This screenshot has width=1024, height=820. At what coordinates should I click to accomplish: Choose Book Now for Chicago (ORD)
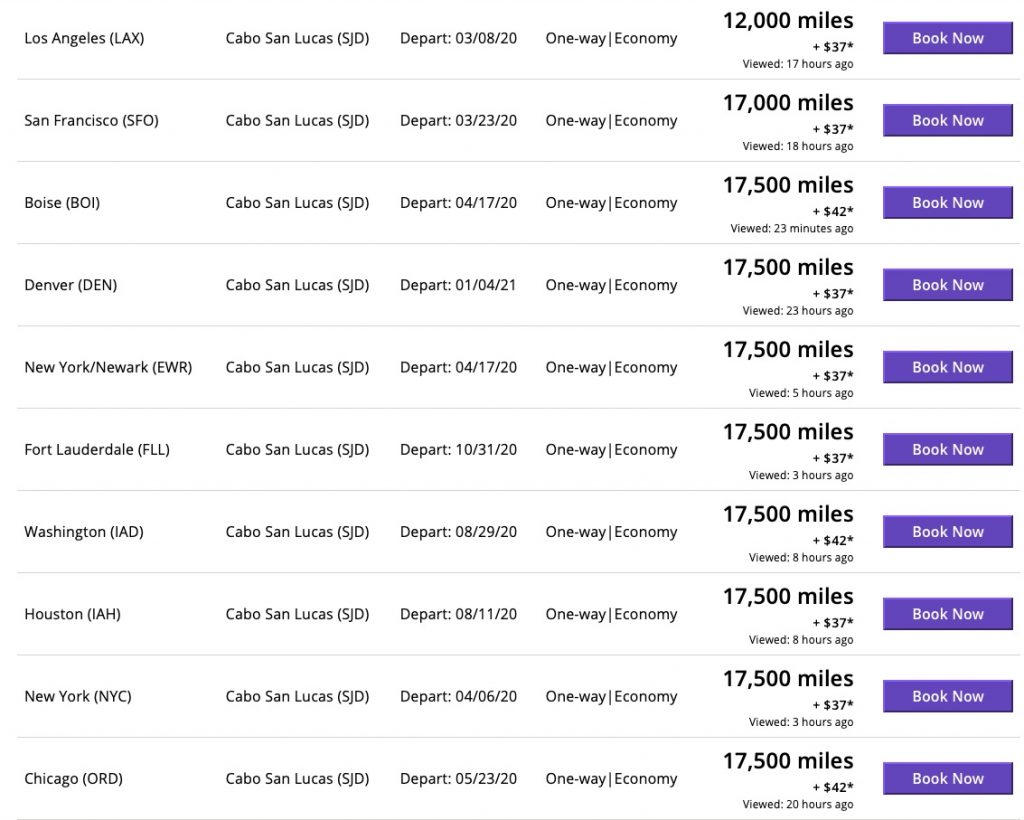(947, 779)
